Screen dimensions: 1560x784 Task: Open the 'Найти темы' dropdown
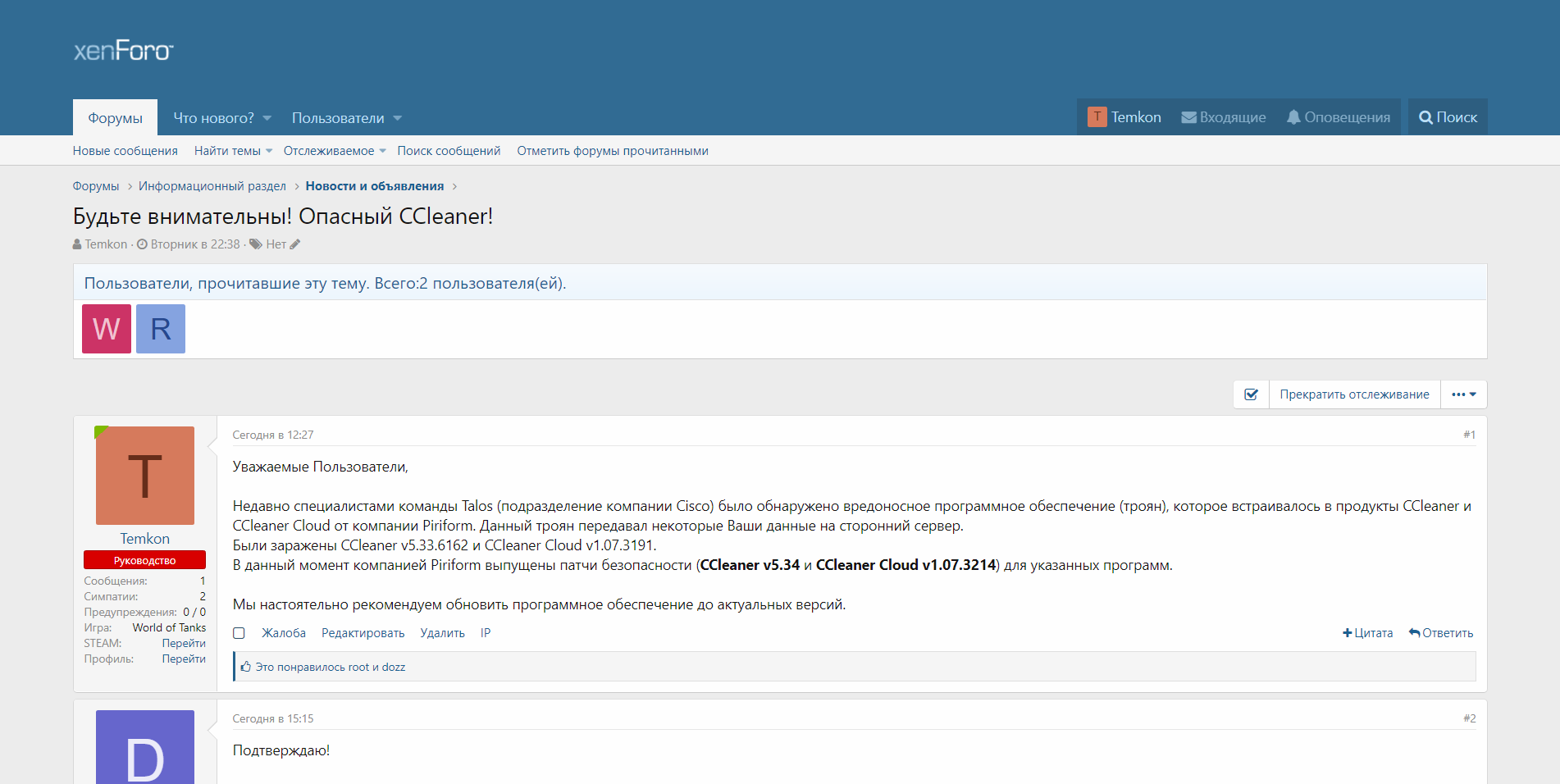[233, 151]
